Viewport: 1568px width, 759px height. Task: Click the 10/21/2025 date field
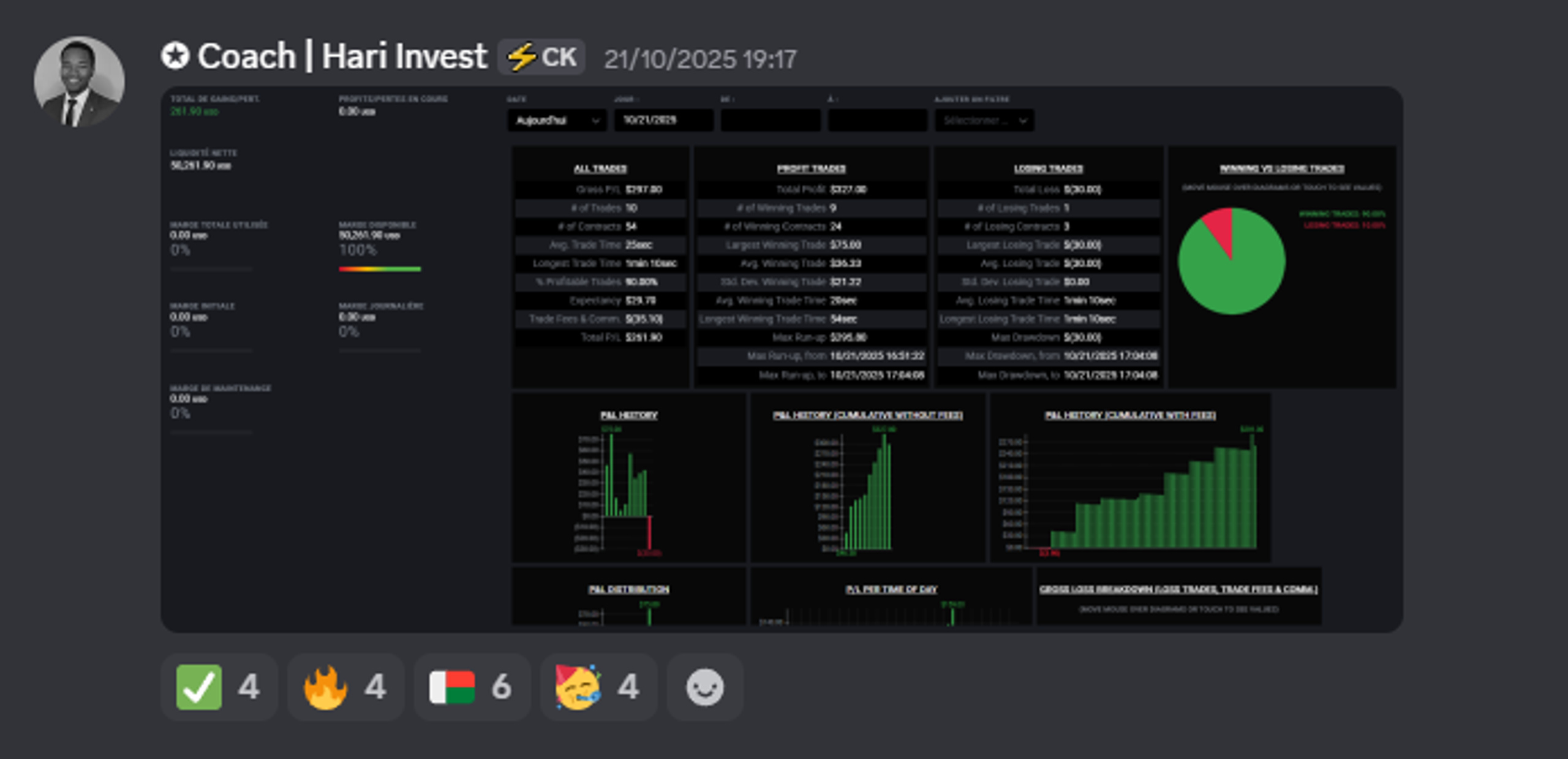(x=664, y=120)
